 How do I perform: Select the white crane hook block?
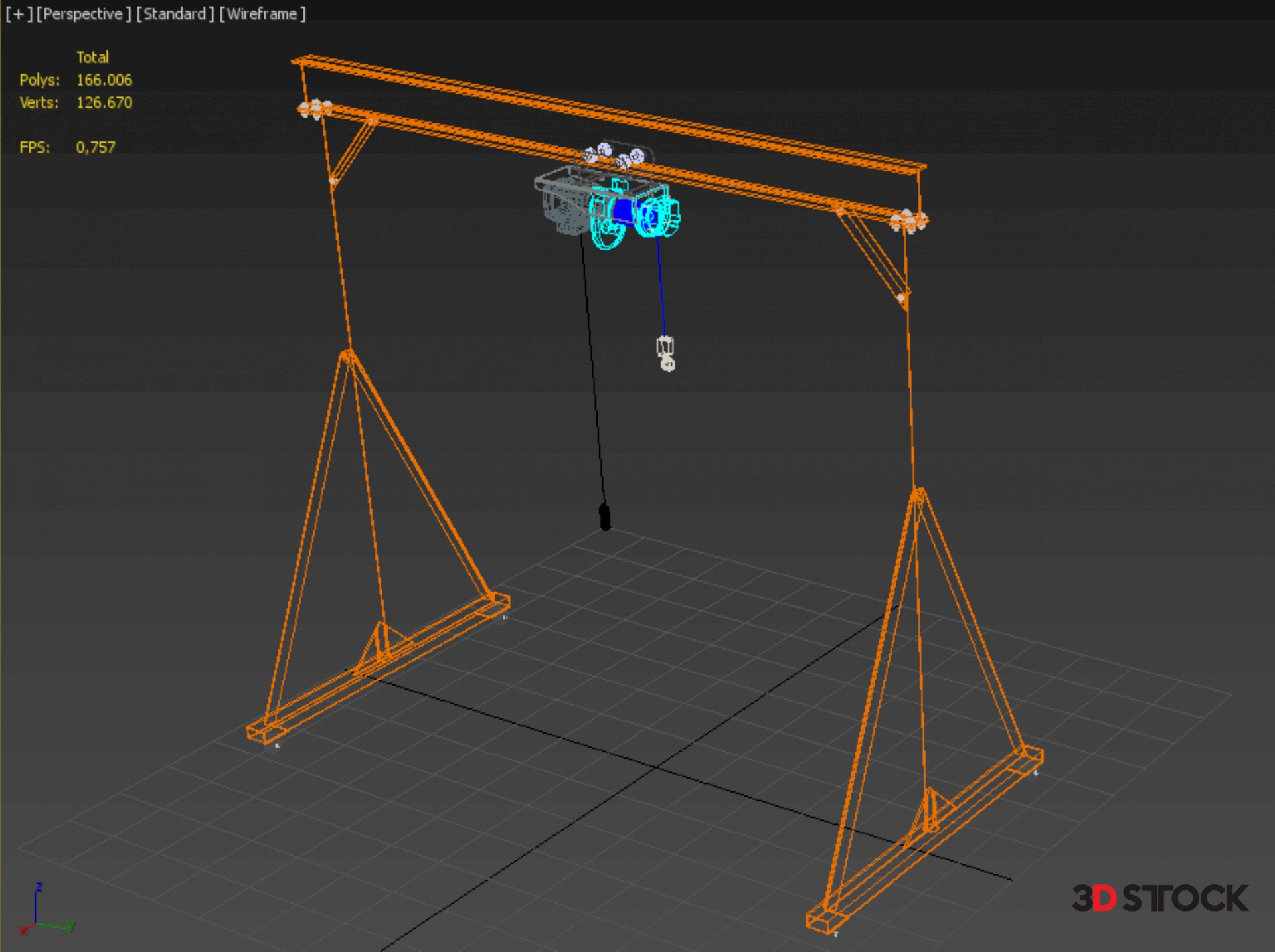(666, 353)
